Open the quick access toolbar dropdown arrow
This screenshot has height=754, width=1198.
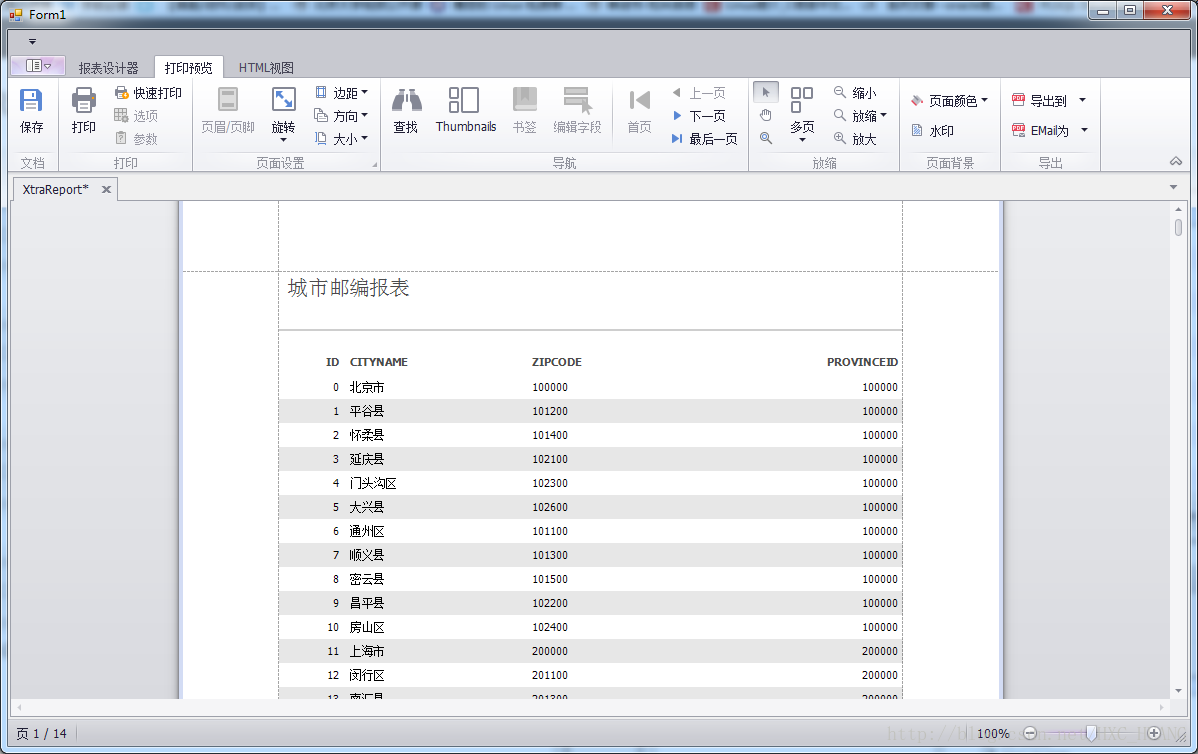click(32, 42)
